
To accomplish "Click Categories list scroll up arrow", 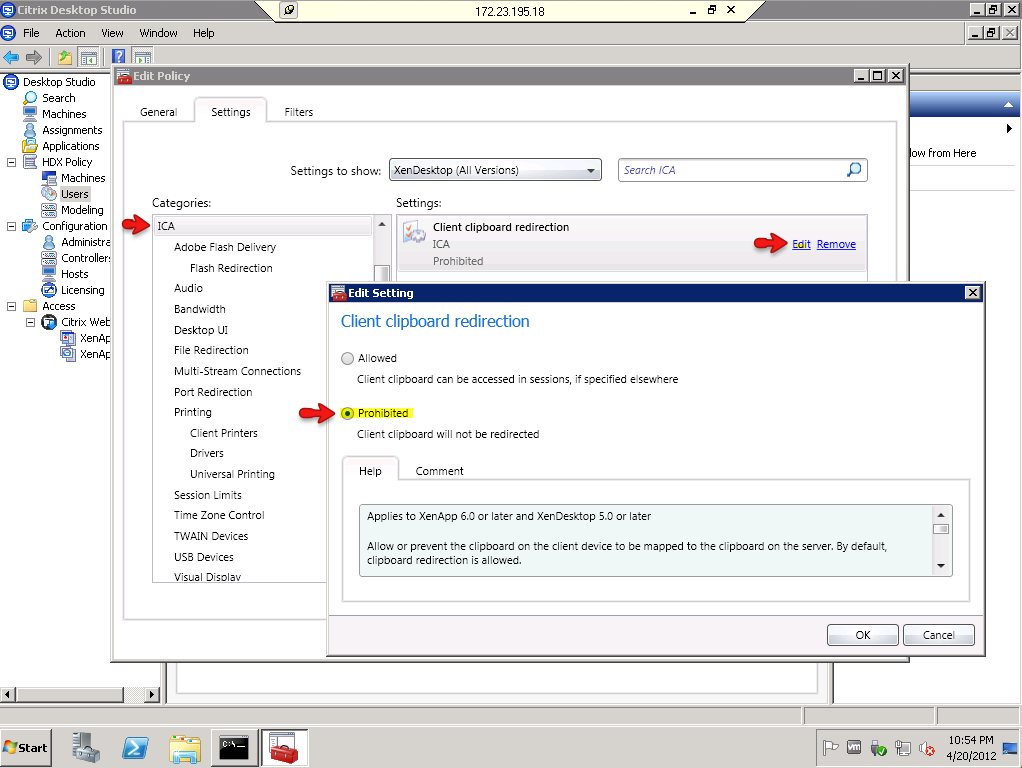I will (x=382, y=224).
